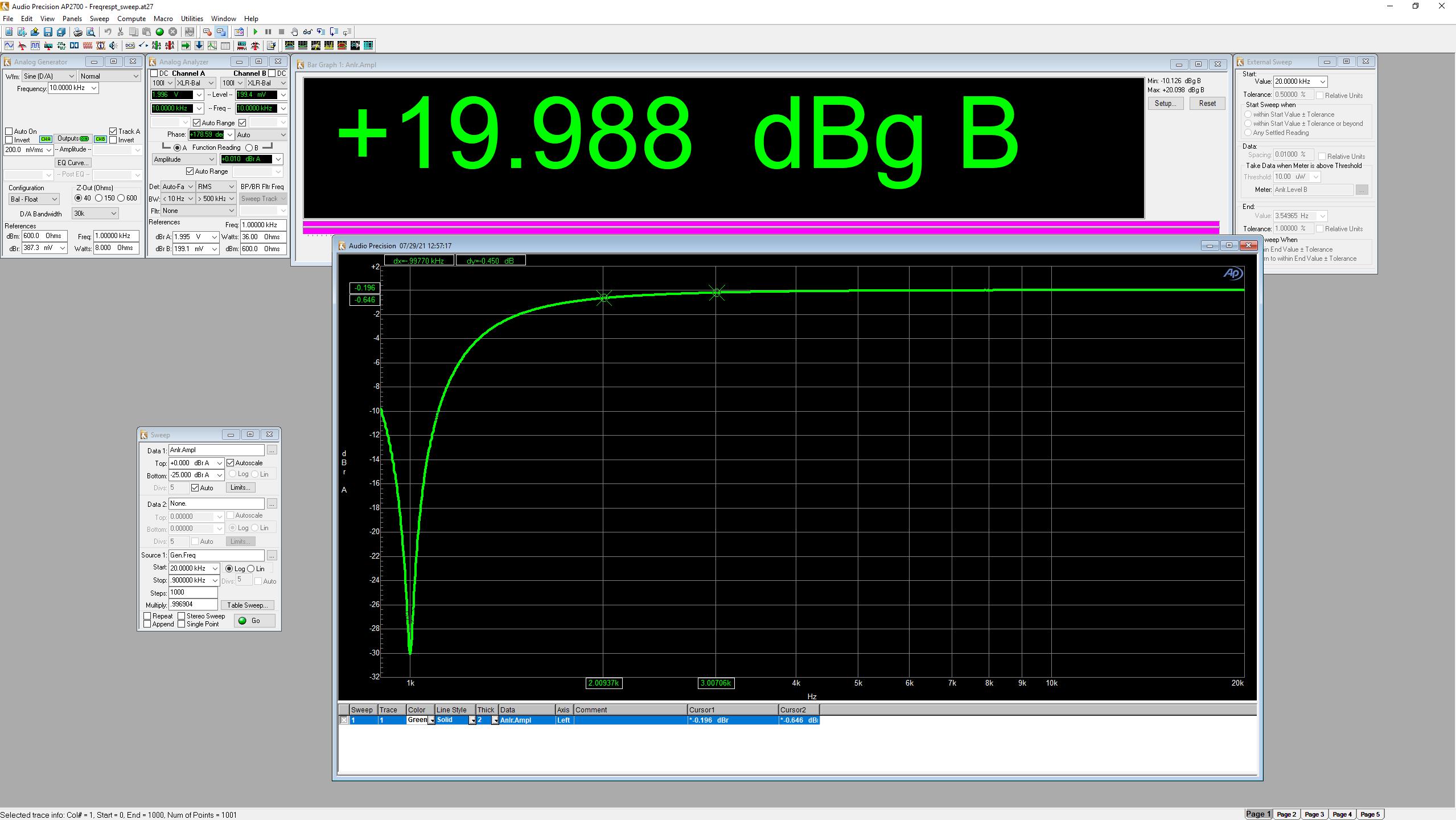Click the green Go sweep toolbar button
The image size is (1456, 820).
tap(160, 32)
